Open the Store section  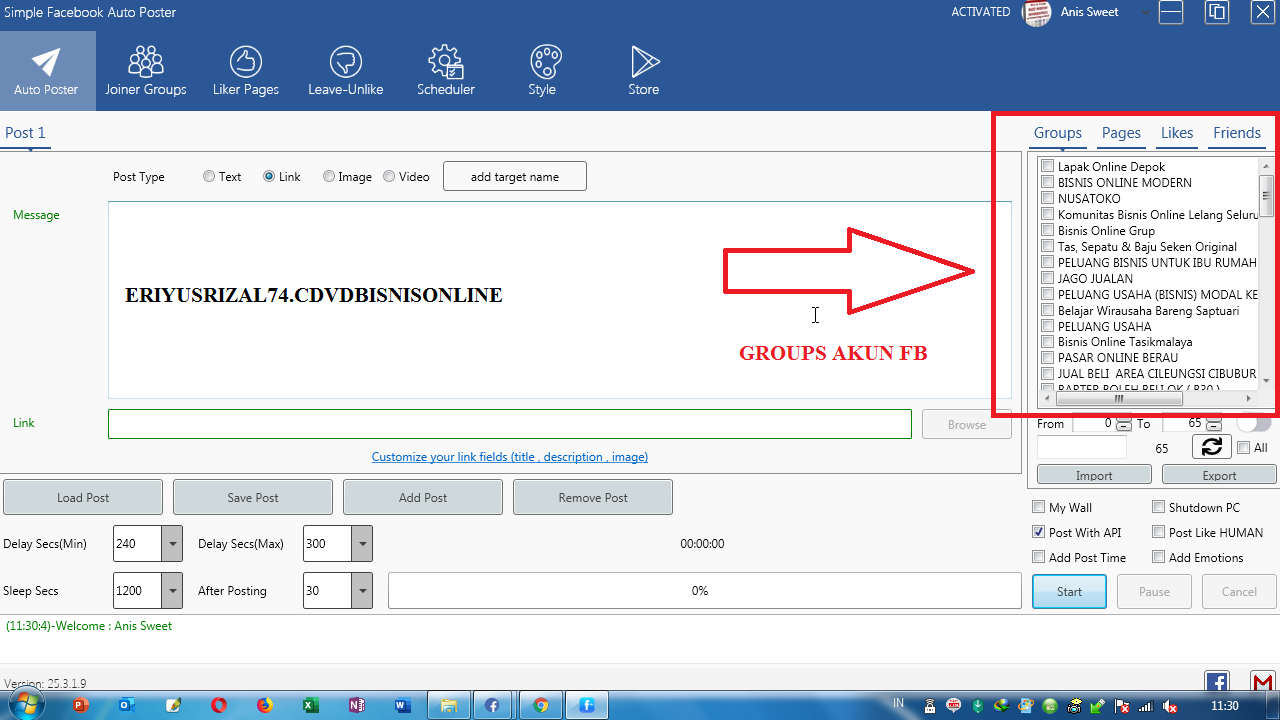[x=644, y=71]
